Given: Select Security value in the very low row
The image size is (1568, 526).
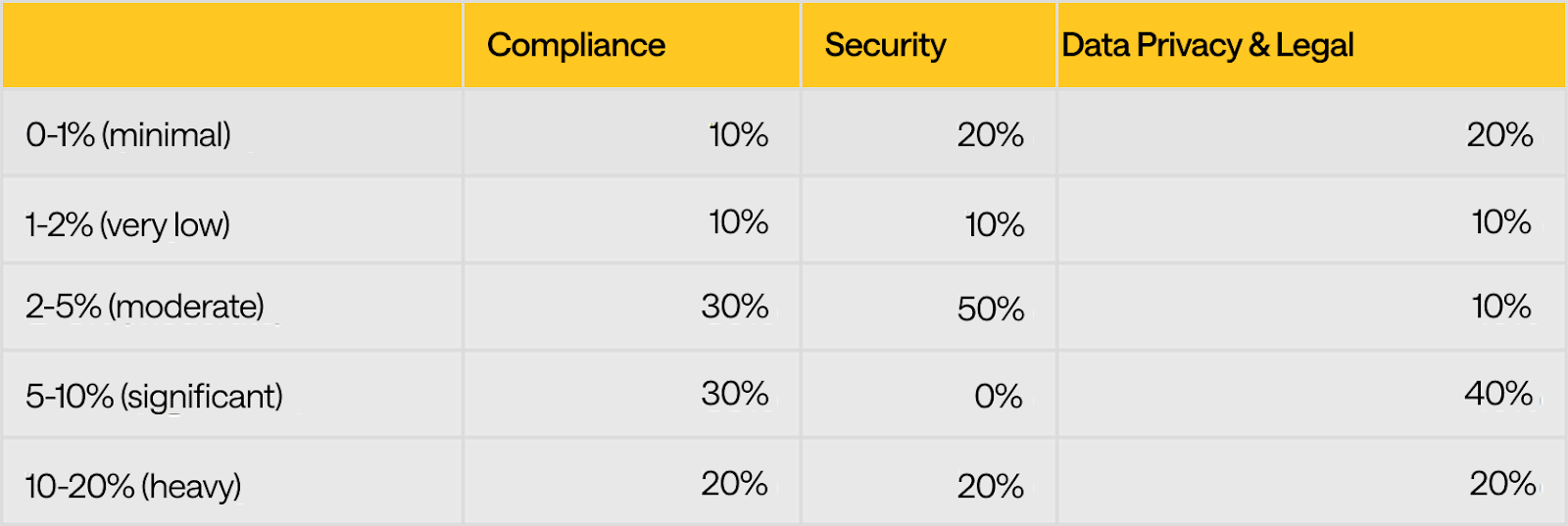Looking at the screenshot, I should (x=994, y=225).
